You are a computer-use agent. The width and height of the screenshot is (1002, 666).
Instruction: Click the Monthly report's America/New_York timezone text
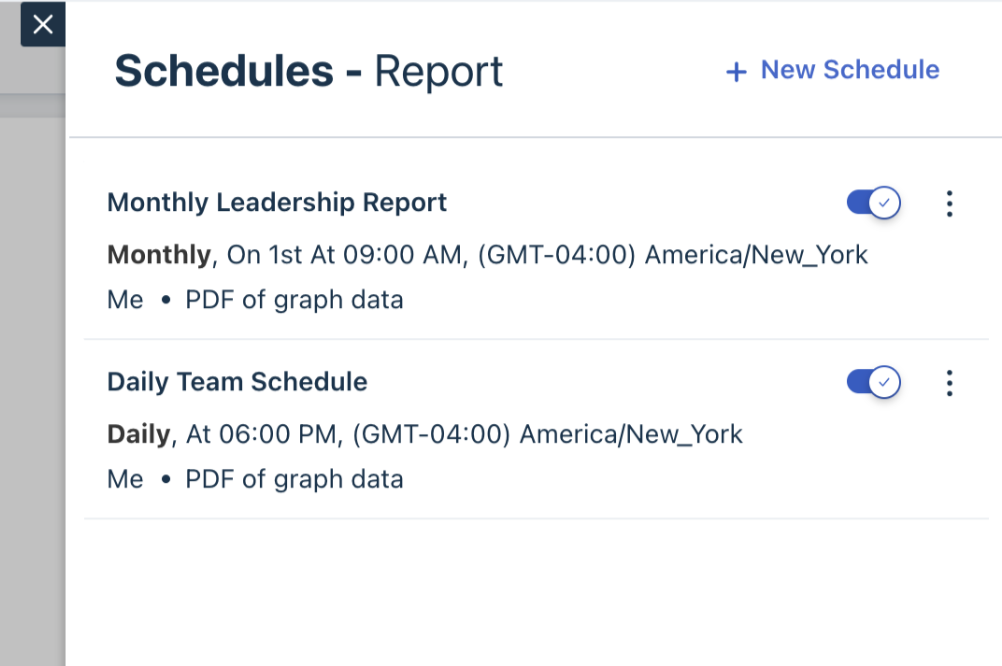[756, 255]
